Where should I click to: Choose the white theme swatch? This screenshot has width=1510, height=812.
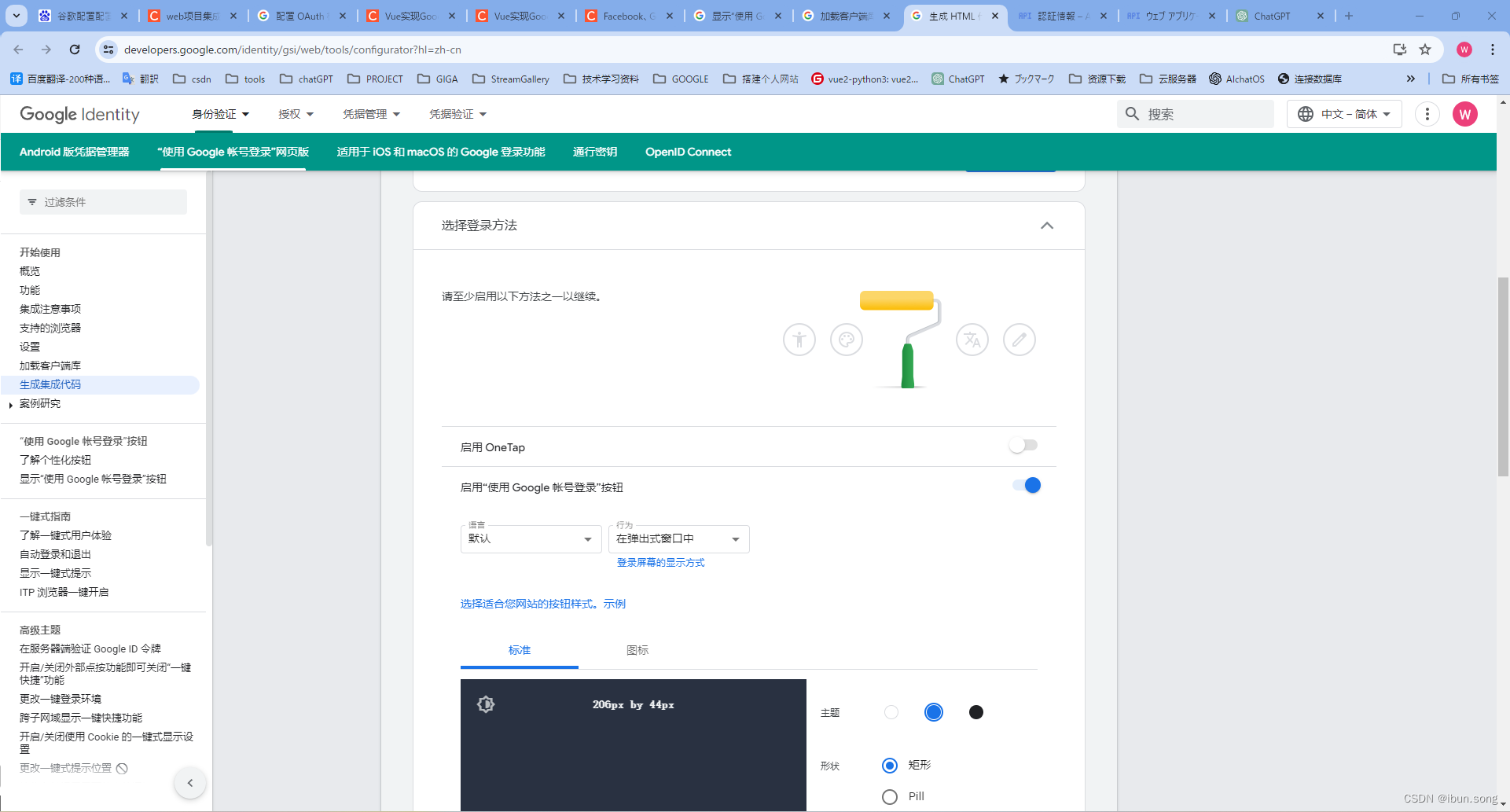tap(891, 712)
